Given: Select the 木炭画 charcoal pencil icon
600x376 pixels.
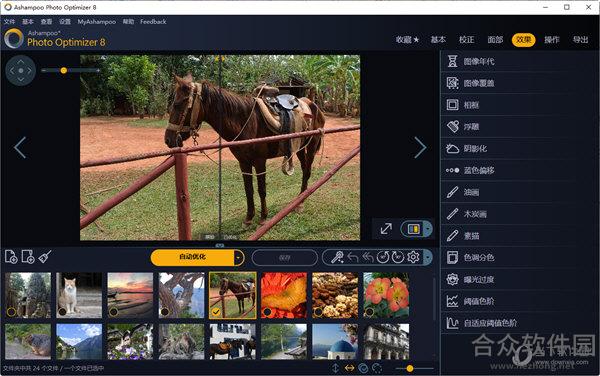Looking at the screenshot, I should [452, 214].
